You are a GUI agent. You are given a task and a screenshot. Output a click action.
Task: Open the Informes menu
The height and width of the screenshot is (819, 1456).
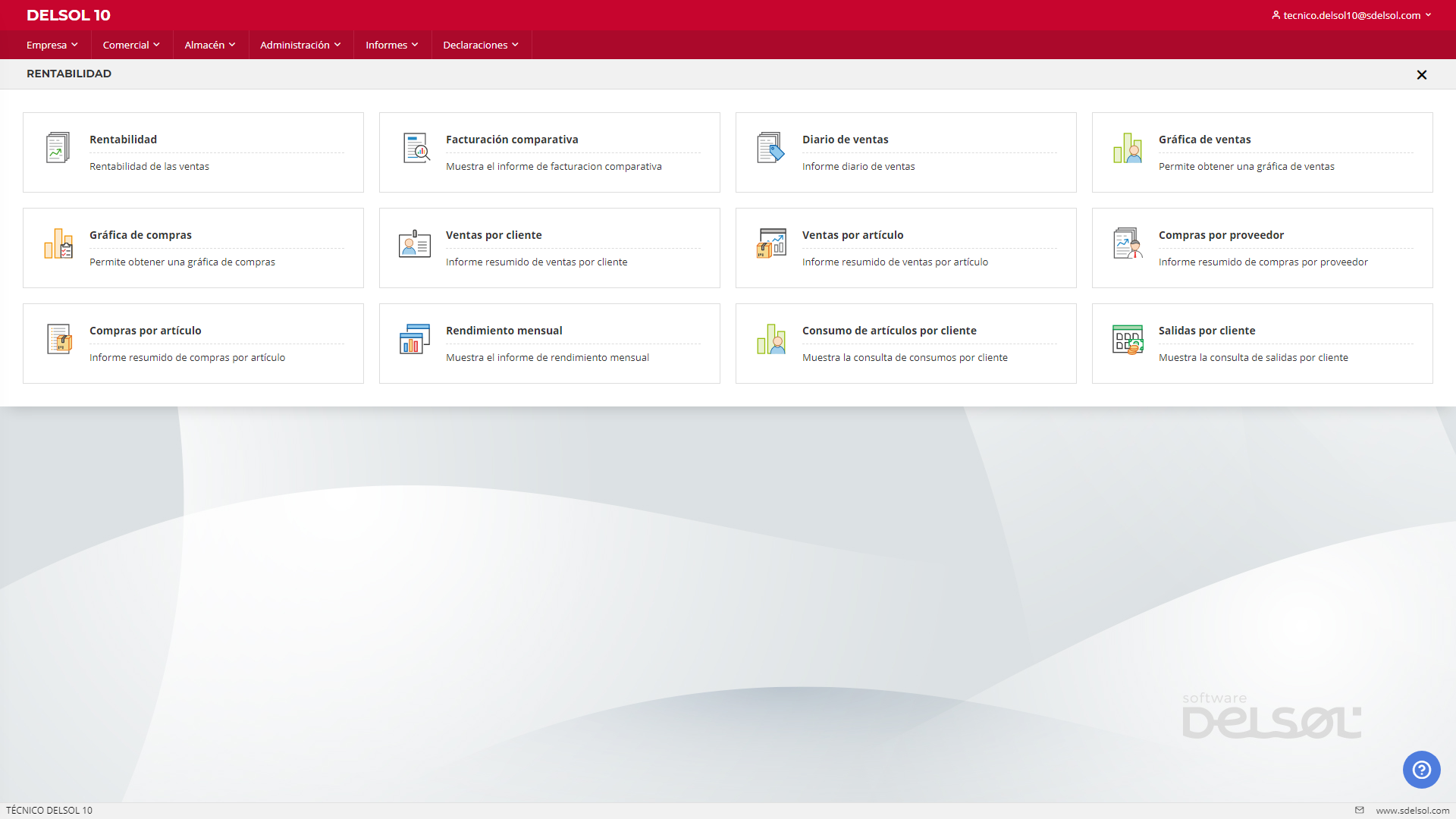pyautogui.click(x=391, y=45)
